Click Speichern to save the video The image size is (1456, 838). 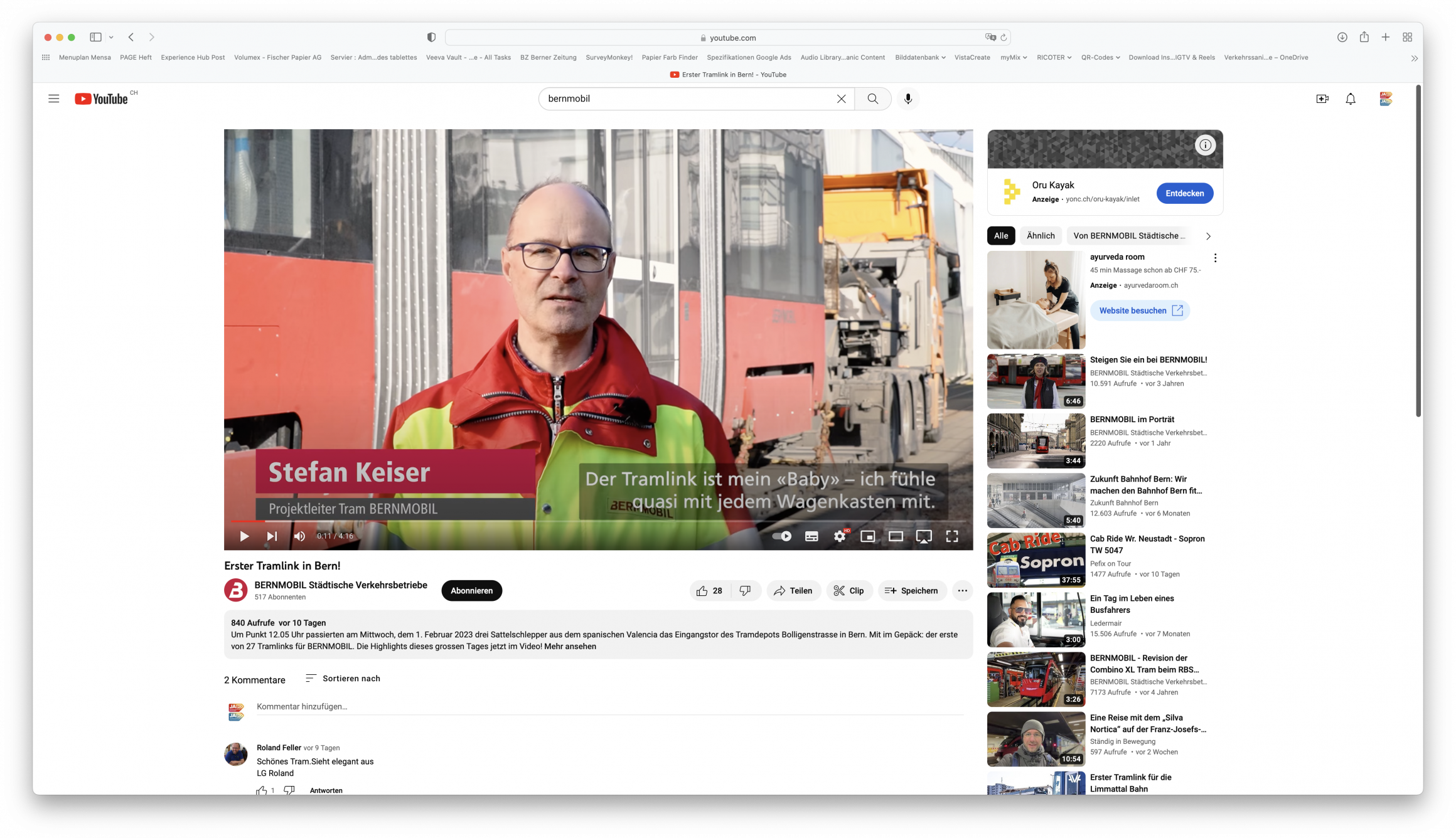coord(912,591)
